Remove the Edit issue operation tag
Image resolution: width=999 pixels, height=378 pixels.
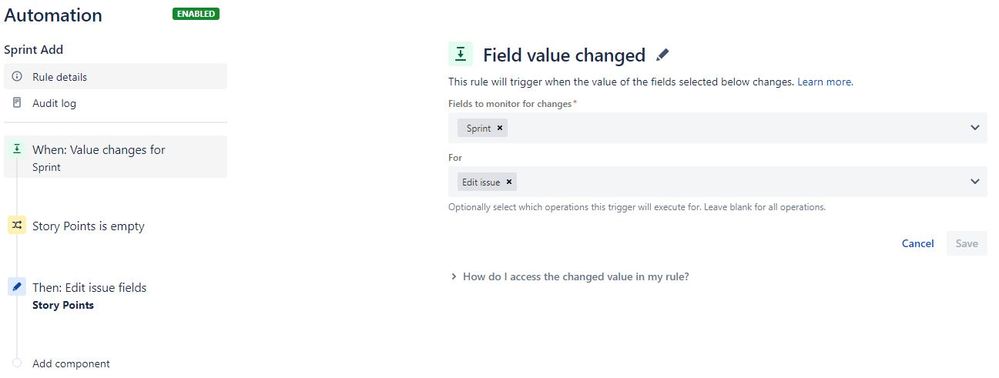coord(508,182)
